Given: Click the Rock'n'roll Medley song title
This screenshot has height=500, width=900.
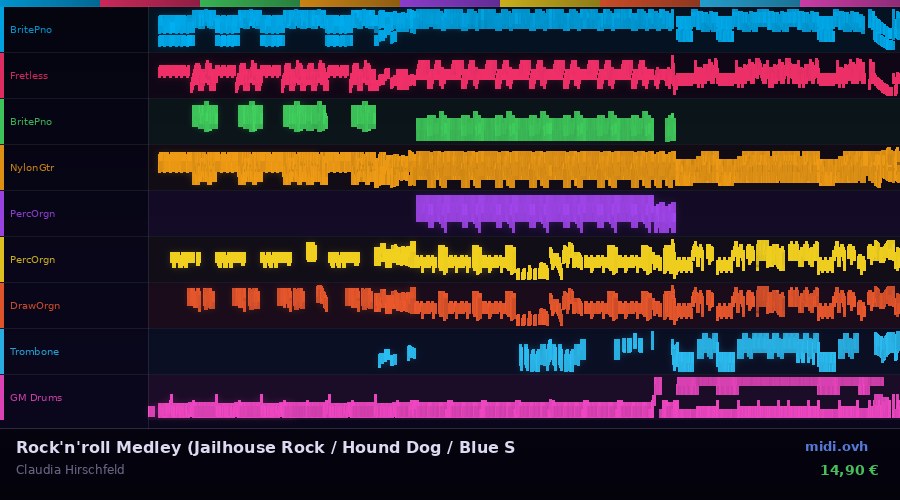Looking at the screenshot, I should 265,447.
